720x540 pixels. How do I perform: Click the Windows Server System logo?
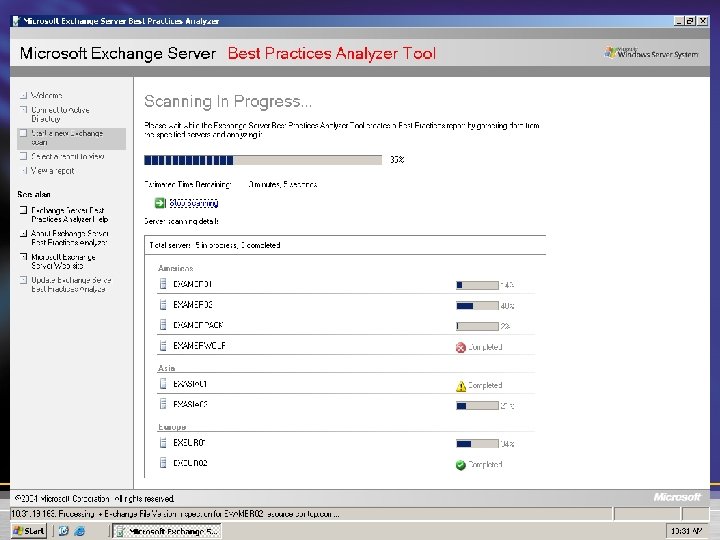652,53
